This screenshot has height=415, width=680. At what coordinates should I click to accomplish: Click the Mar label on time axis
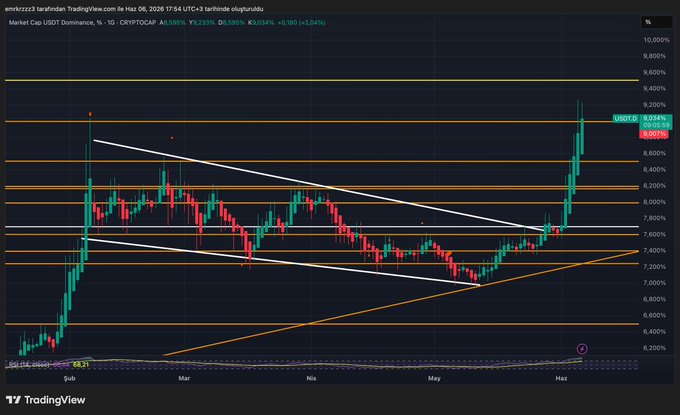coord(184,378)
